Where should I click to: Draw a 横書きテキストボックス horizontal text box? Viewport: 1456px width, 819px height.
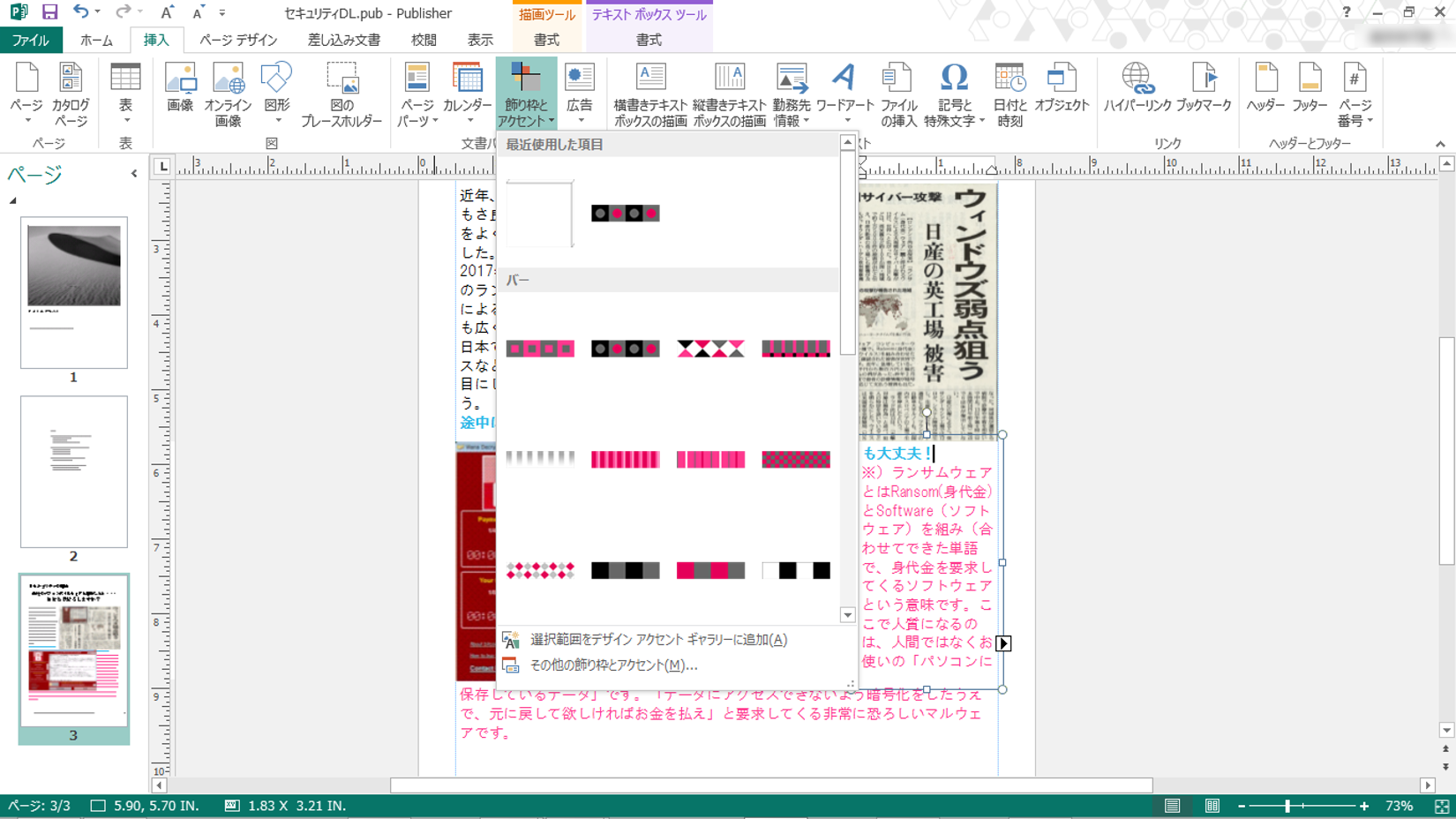(650, 94)
